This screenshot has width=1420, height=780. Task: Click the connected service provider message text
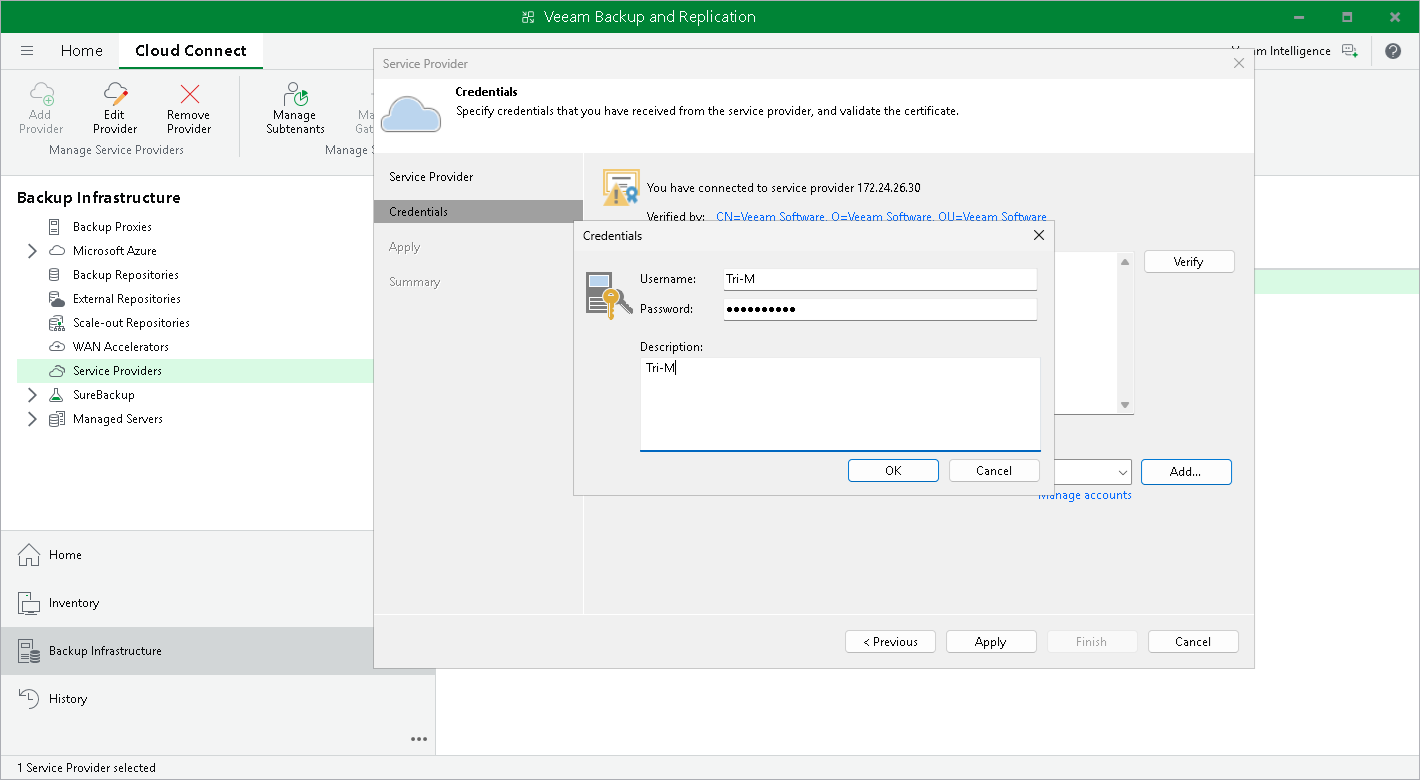tap(783, 188)
